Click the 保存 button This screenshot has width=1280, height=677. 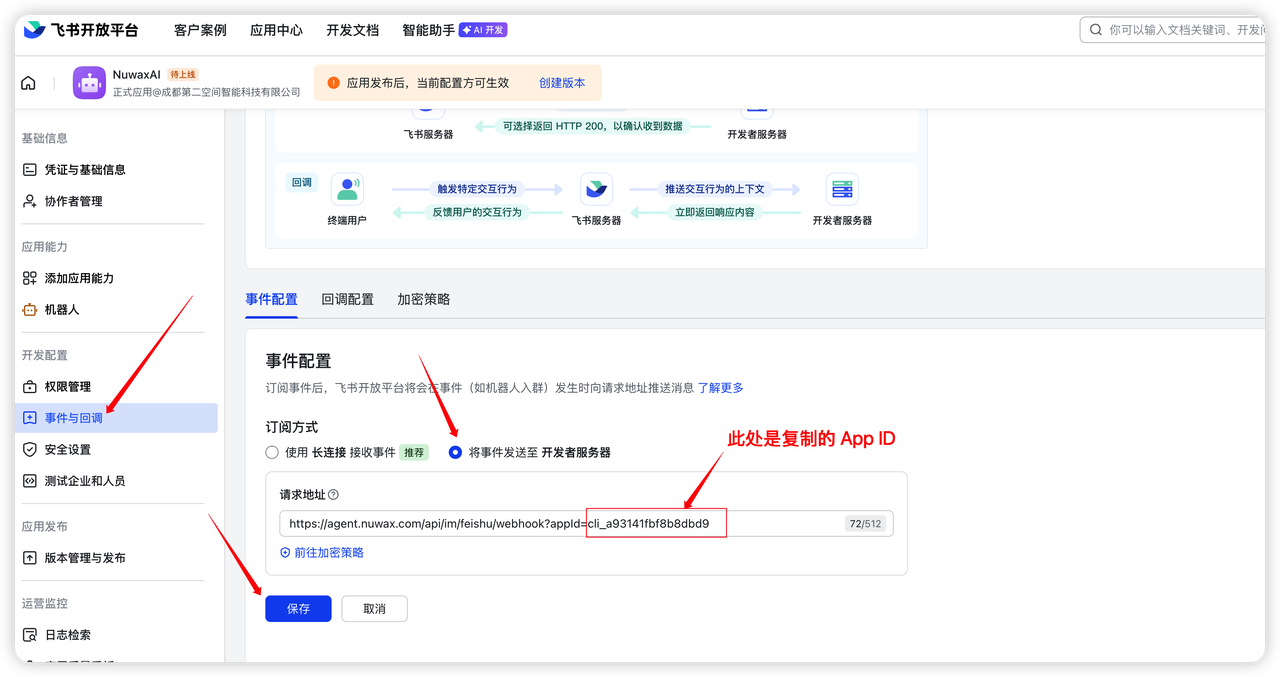click(298, 608)
